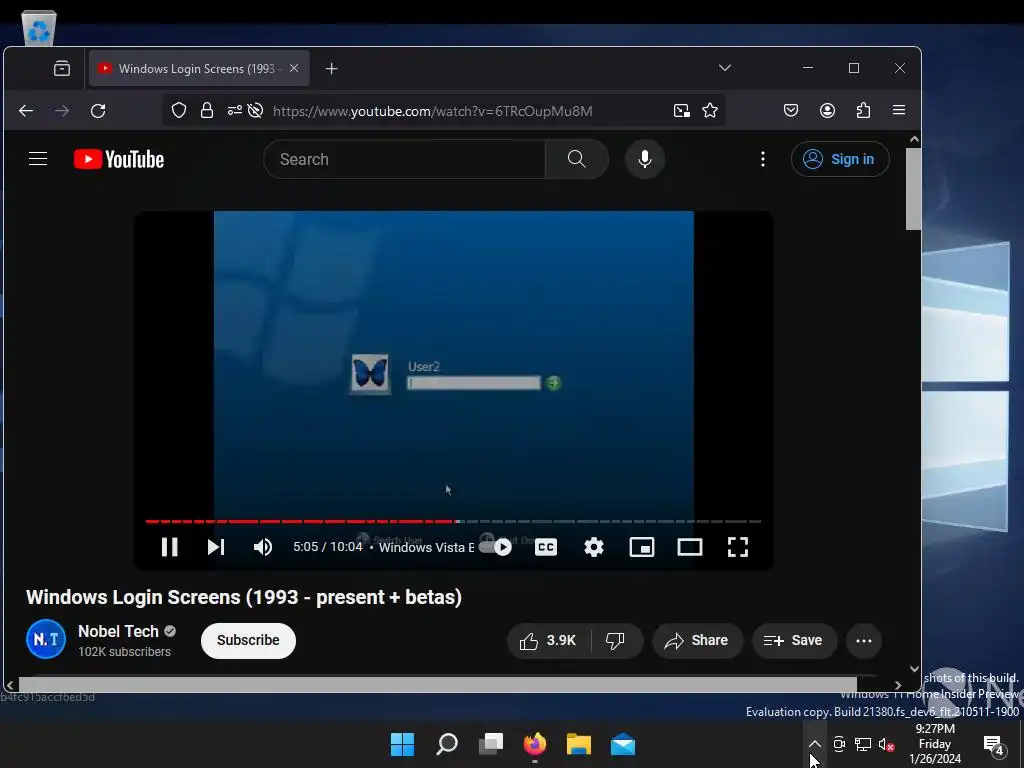
Task: Open taskbar Search
Action: click(447, 744)
